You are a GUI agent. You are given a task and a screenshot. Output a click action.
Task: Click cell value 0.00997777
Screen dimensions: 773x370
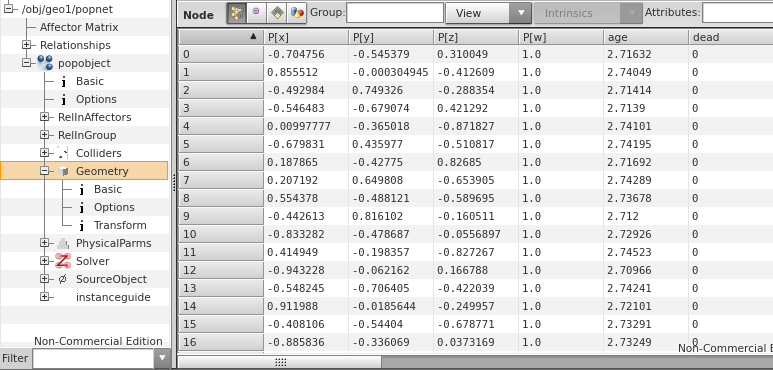click(299, 126)
